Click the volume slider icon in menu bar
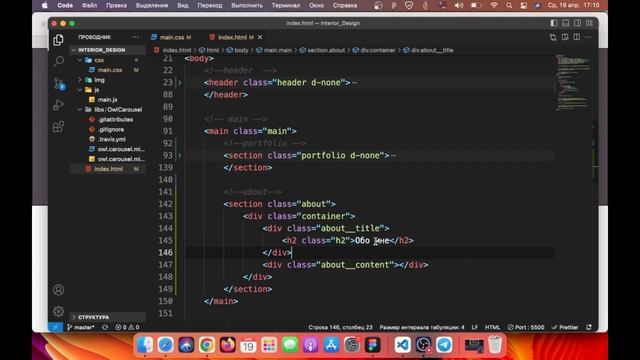This screenshot has width=640, height=360. tap(459, 6)
